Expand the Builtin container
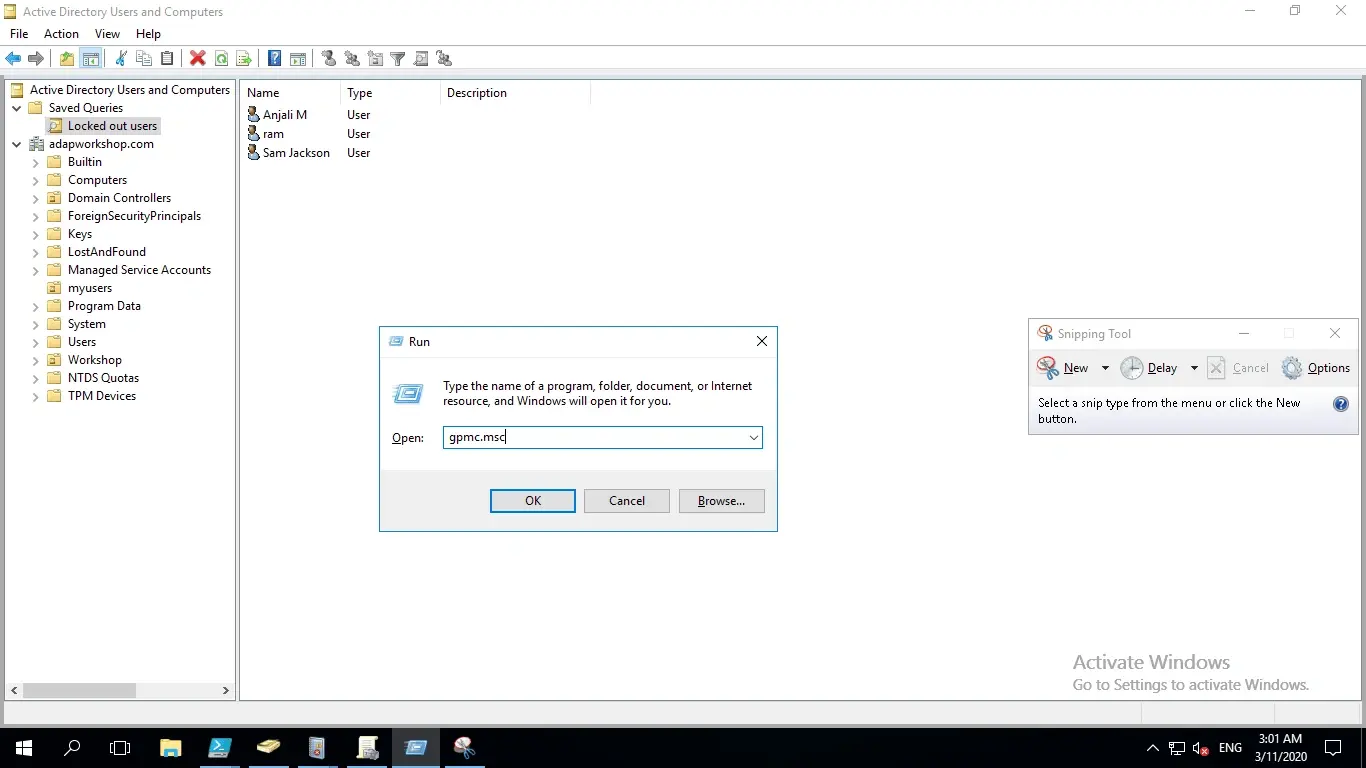This screenshot has height=768, width=1366. (36, 162)
